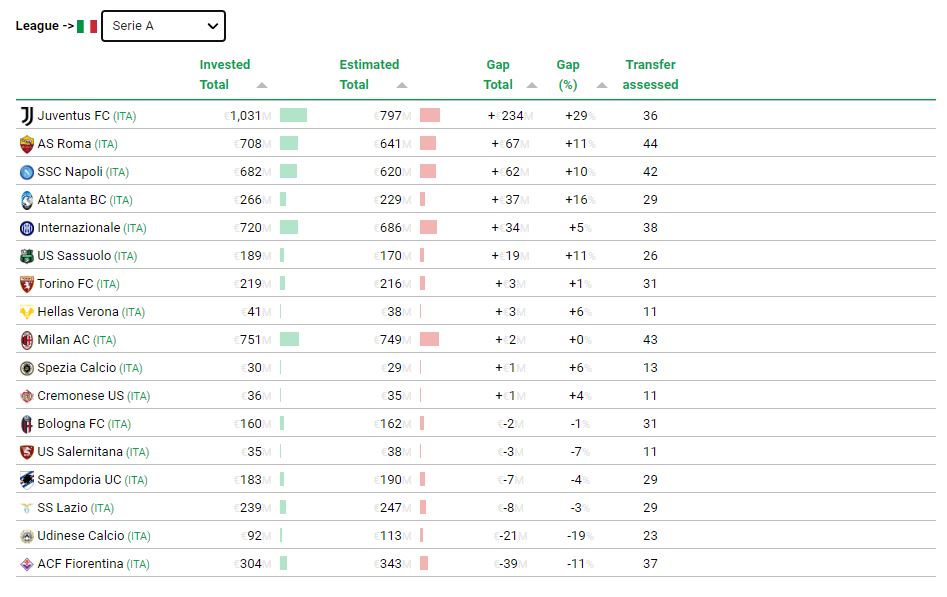Open the Atalanta BC team link
Viewport: 947px width, 597px height.
pyautogui.click(x=71, y=200)
